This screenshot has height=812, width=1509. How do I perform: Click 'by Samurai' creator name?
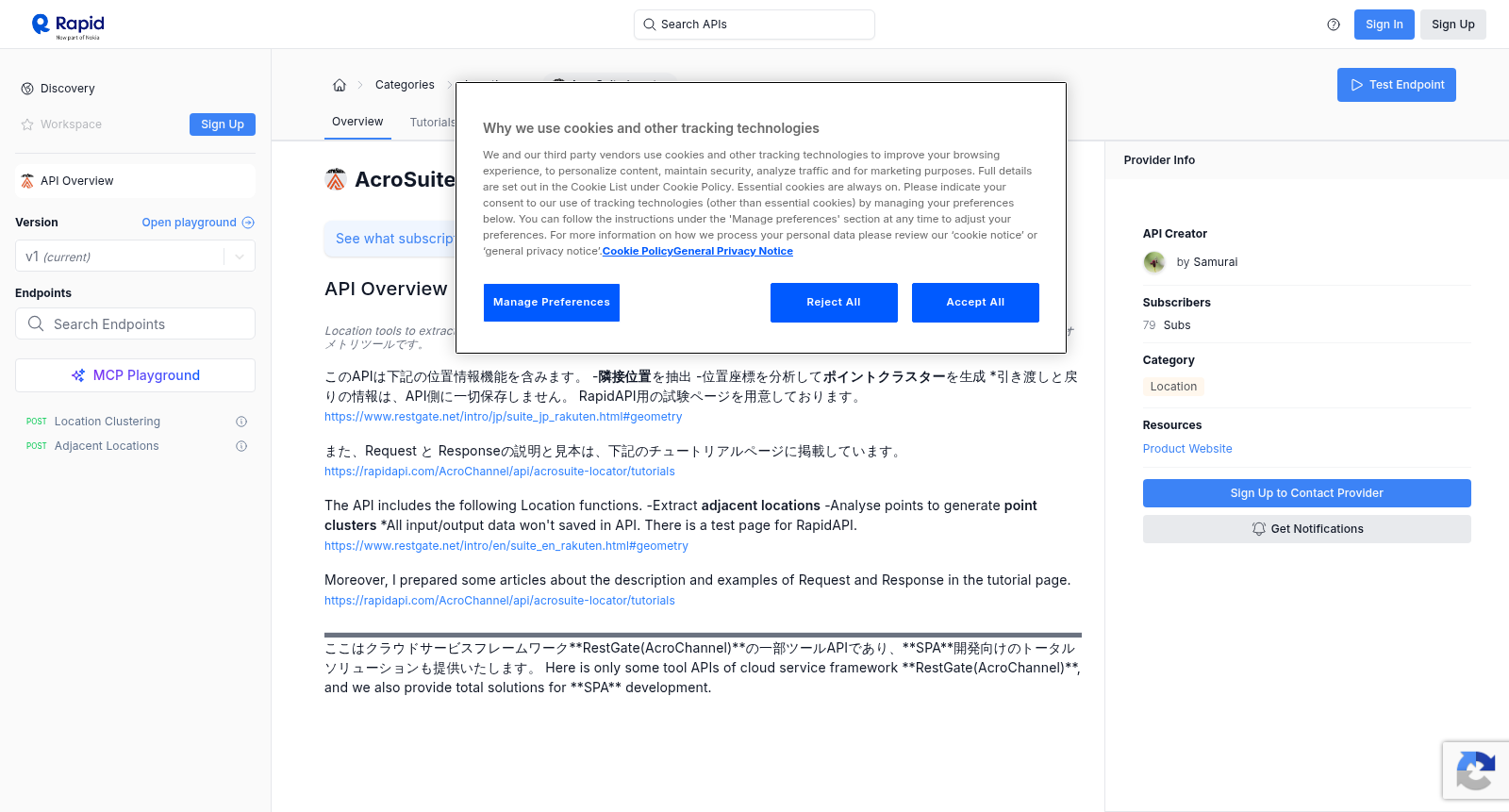1207,262
